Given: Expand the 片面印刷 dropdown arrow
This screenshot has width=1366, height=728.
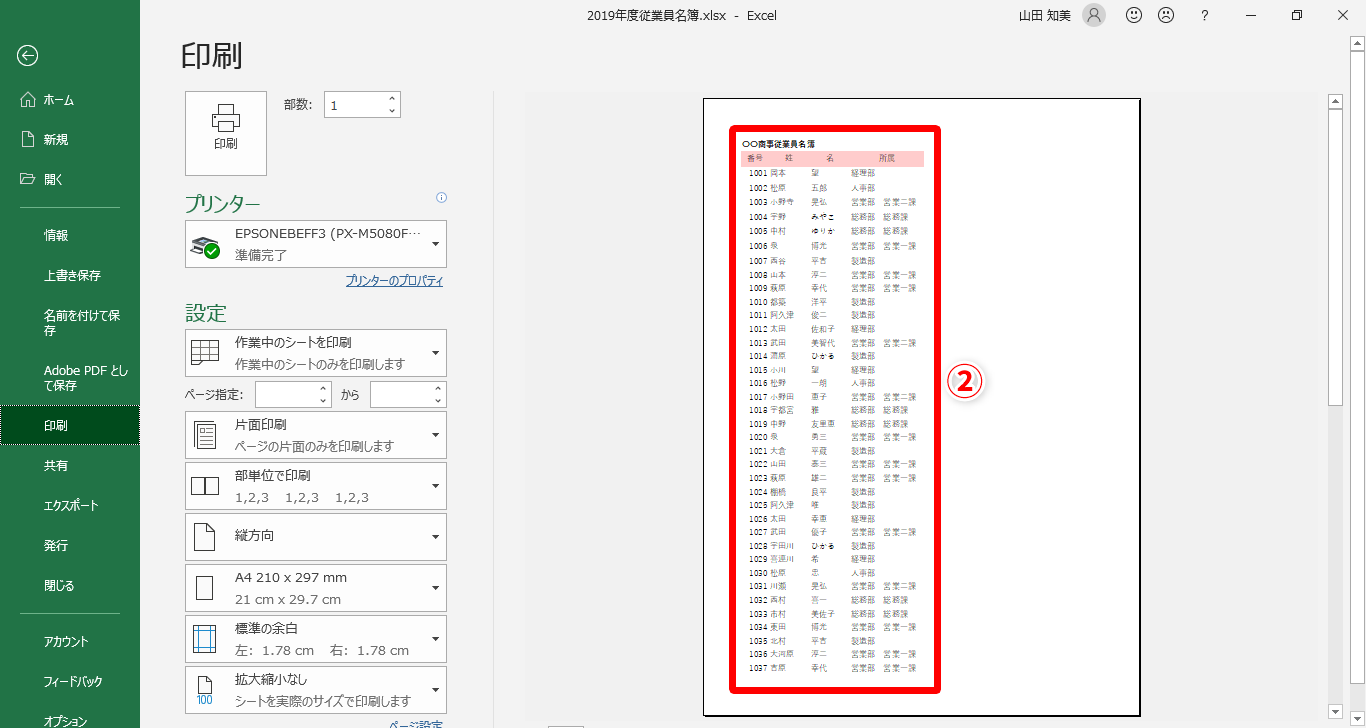Looking at the screenshot, I should click(436, 435).
